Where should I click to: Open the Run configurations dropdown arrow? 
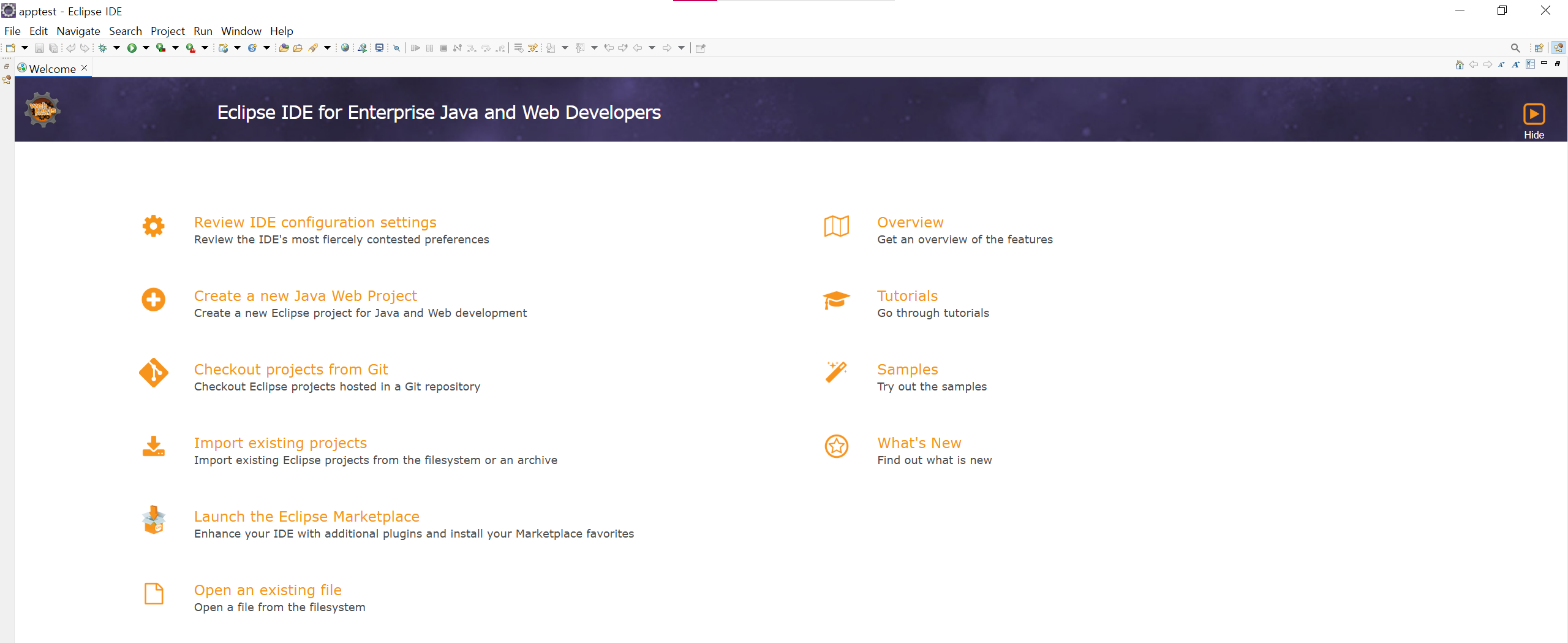click(x=146, y=48)
